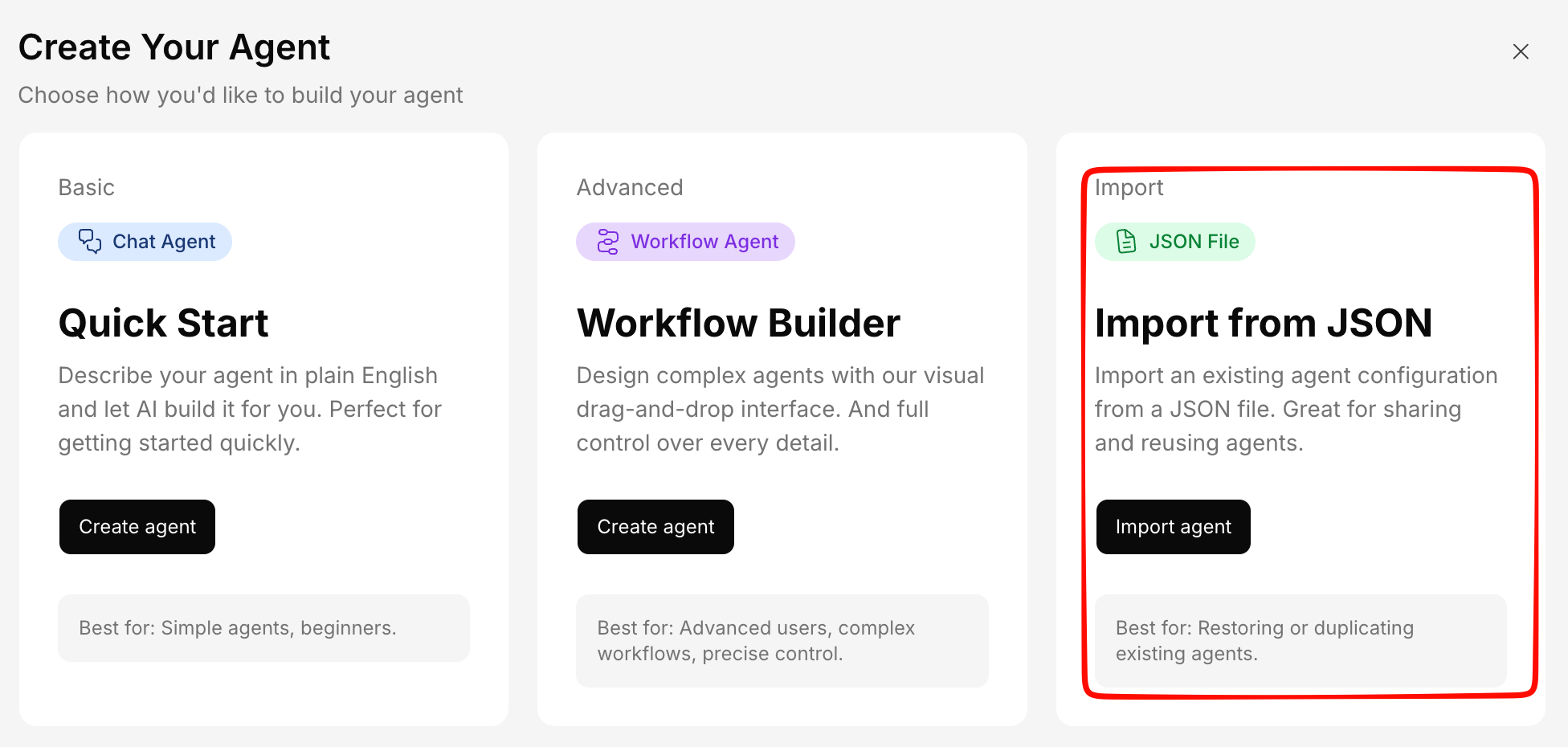Click the 'Best for: Simple agents, beginners' note

[238, 628]
